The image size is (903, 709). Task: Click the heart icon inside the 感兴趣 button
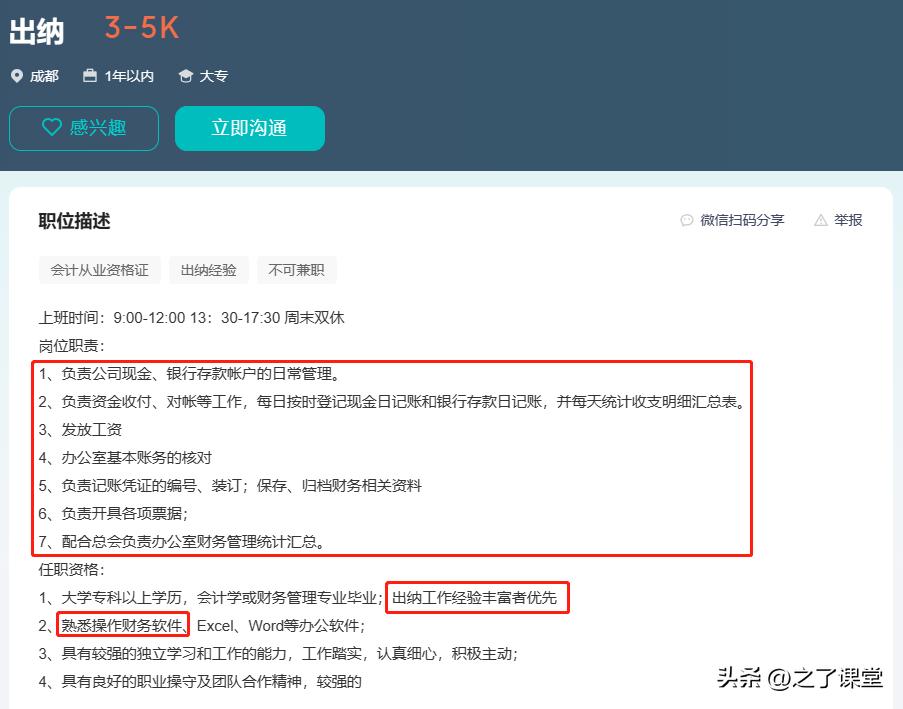[51, 128]
